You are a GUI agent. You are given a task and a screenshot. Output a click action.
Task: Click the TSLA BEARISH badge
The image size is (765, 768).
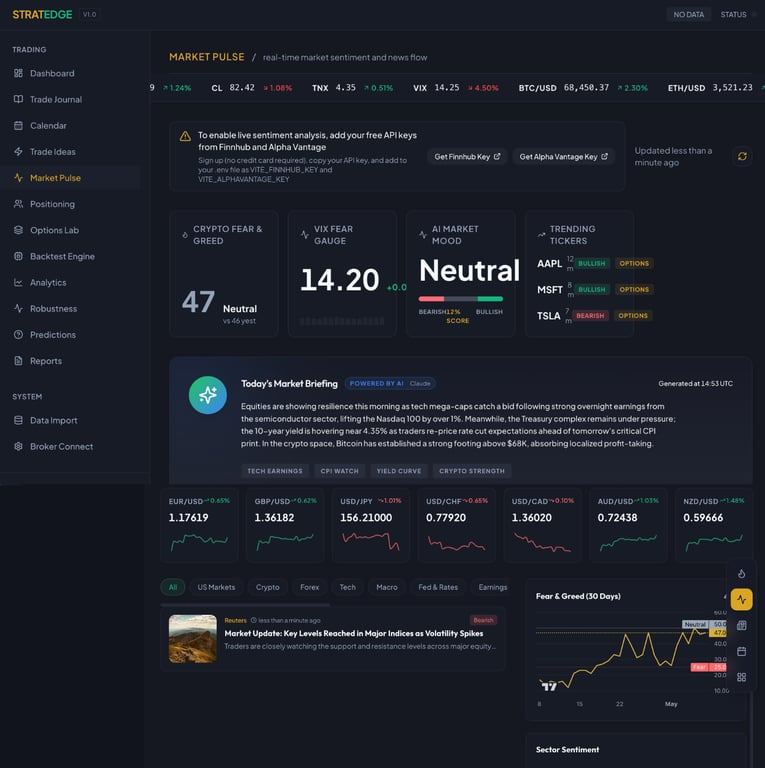(x=590, y=315)
